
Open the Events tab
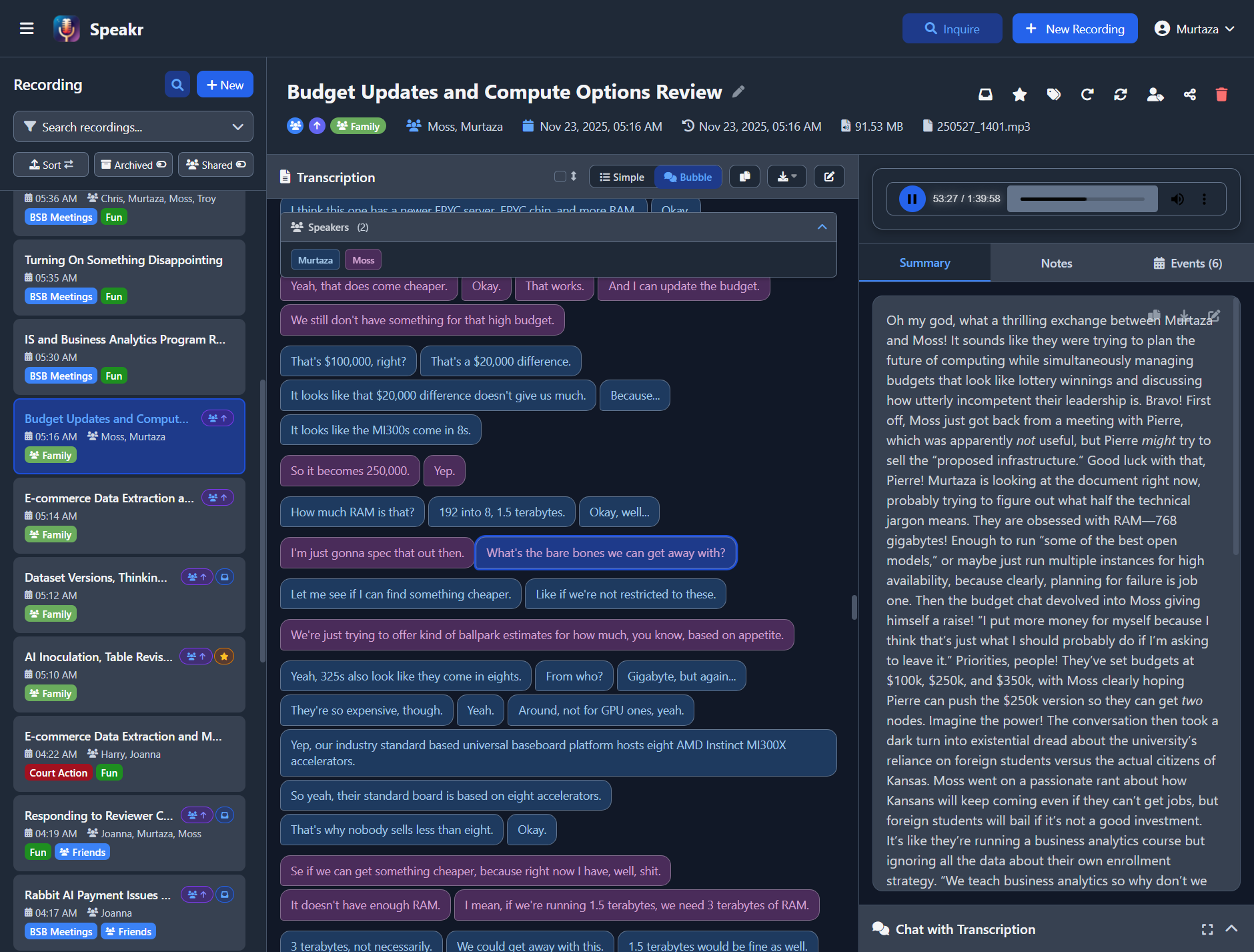1187,262
